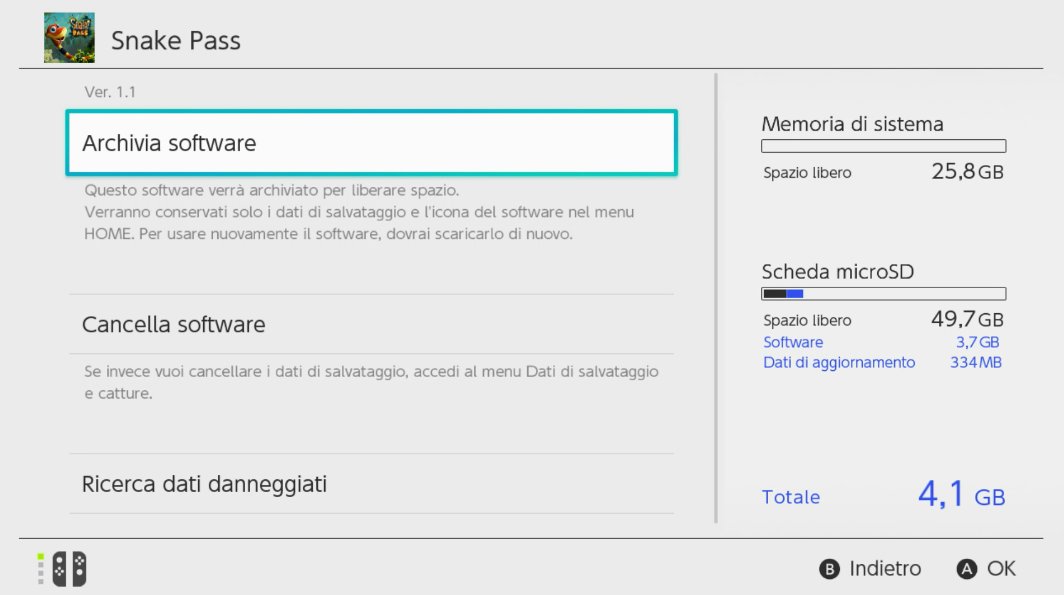Click the Memoria di sistema storage bar
Viewport: 1064px width, 595px height.
click(883, 146)
